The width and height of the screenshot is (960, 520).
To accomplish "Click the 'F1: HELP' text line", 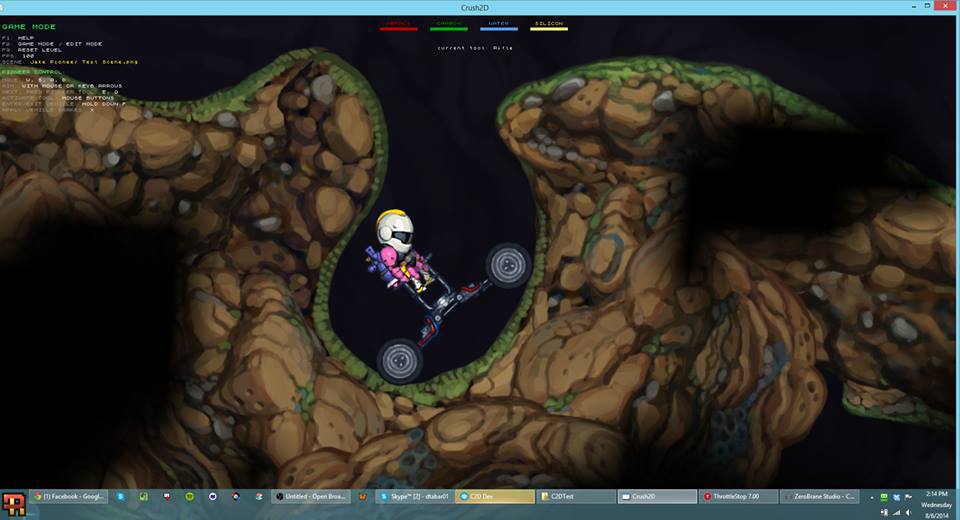I will pos(18,38).
